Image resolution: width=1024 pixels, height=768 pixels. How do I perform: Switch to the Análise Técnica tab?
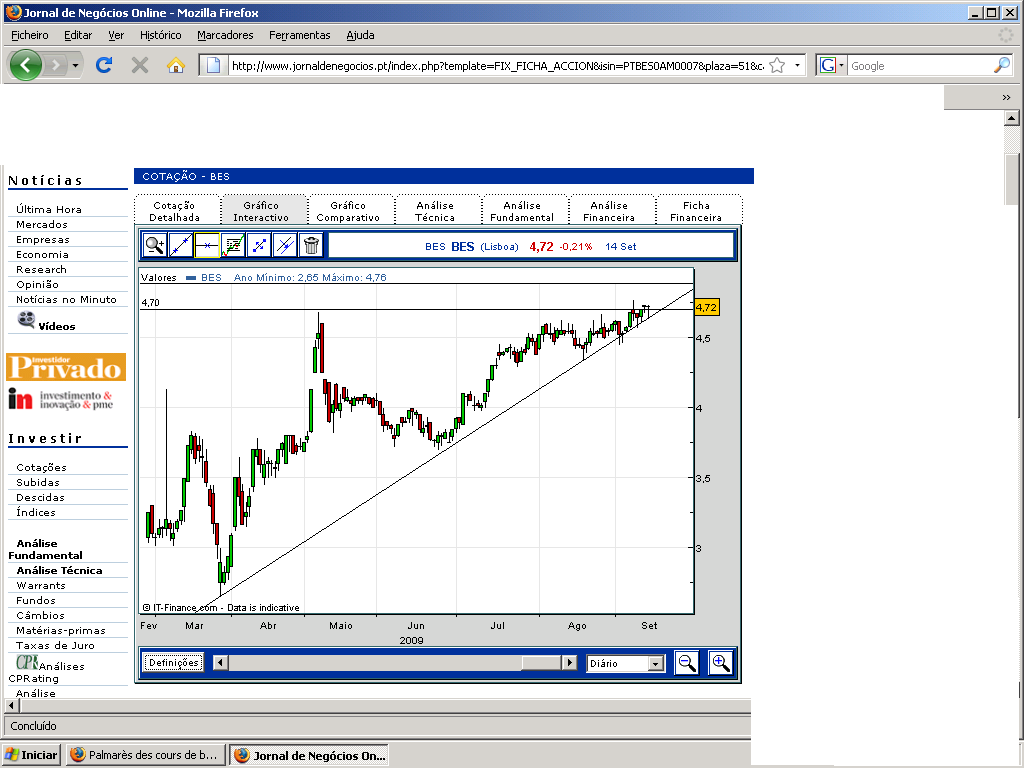point(435,212)
